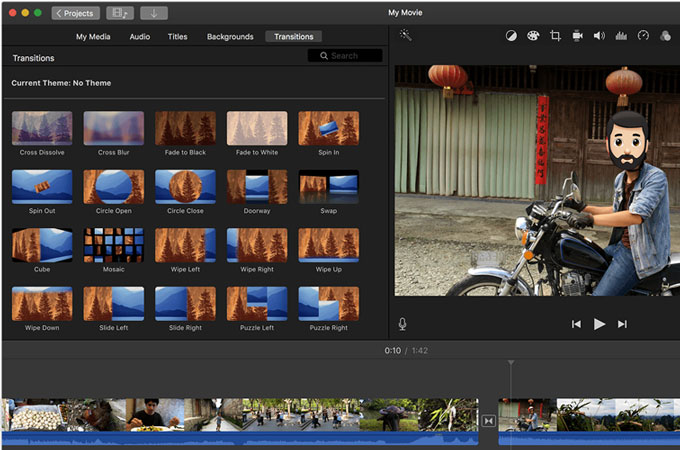The image size is (680, 450).
Task: Click the voiceover microphone icon
Action: [x=403, y=324]
